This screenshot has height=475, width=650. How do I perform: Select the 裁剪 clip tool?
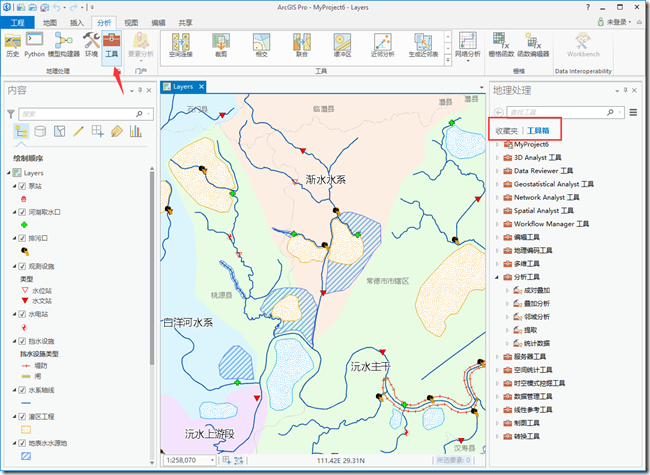(221, 45)
